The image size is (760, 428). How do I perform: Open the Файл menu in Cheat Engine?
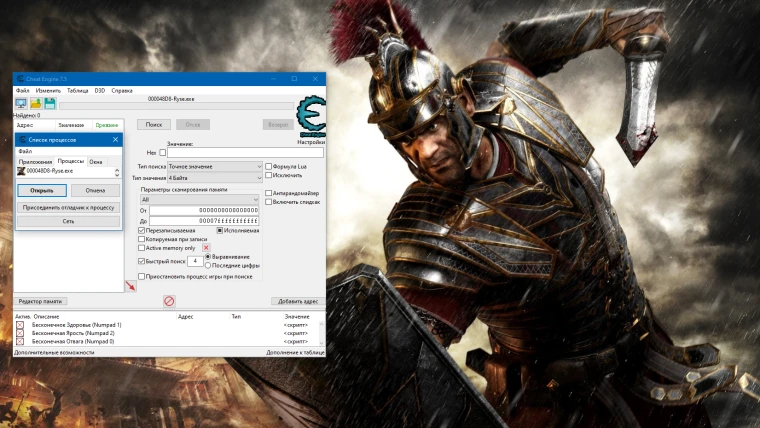click(22, 91)
